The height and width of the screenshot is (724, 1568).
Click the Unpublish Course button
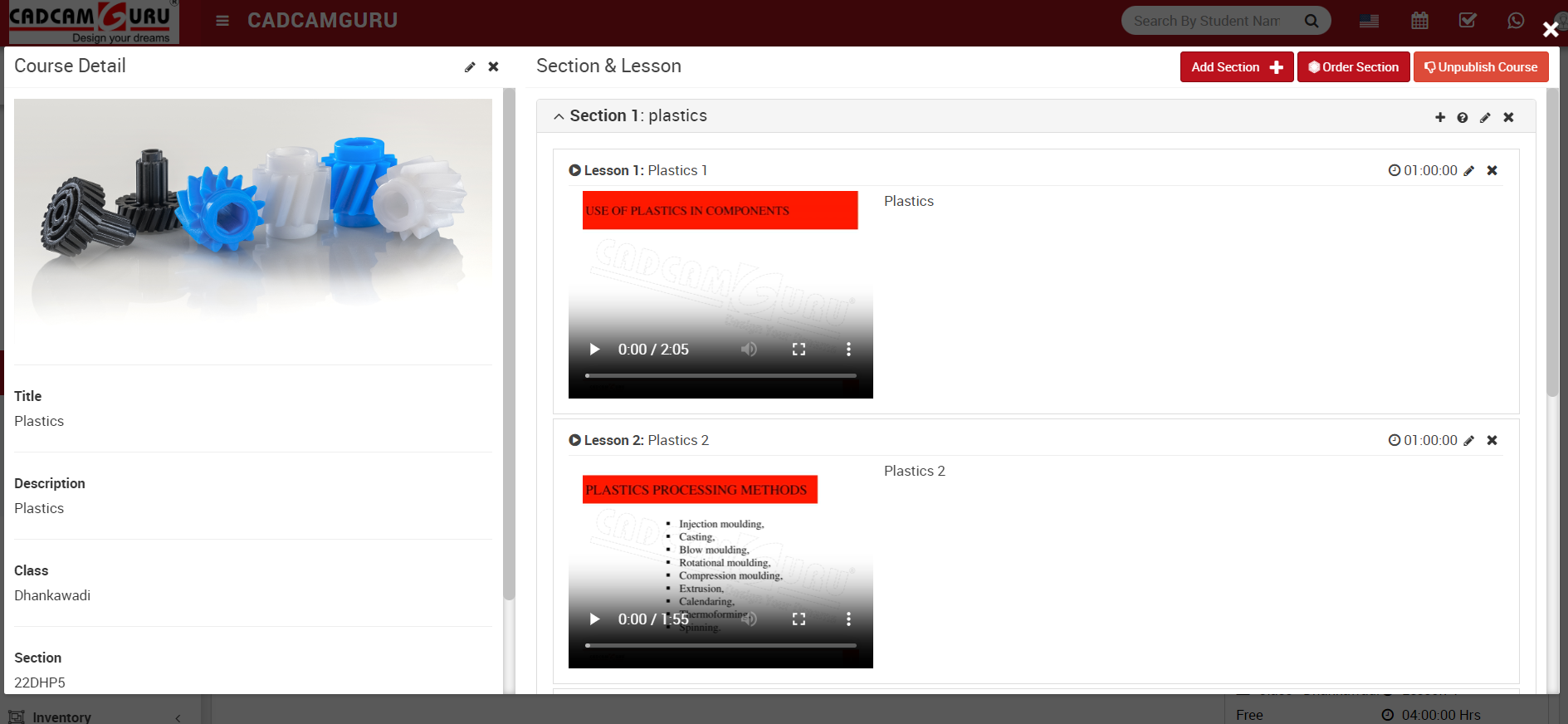1481,67
